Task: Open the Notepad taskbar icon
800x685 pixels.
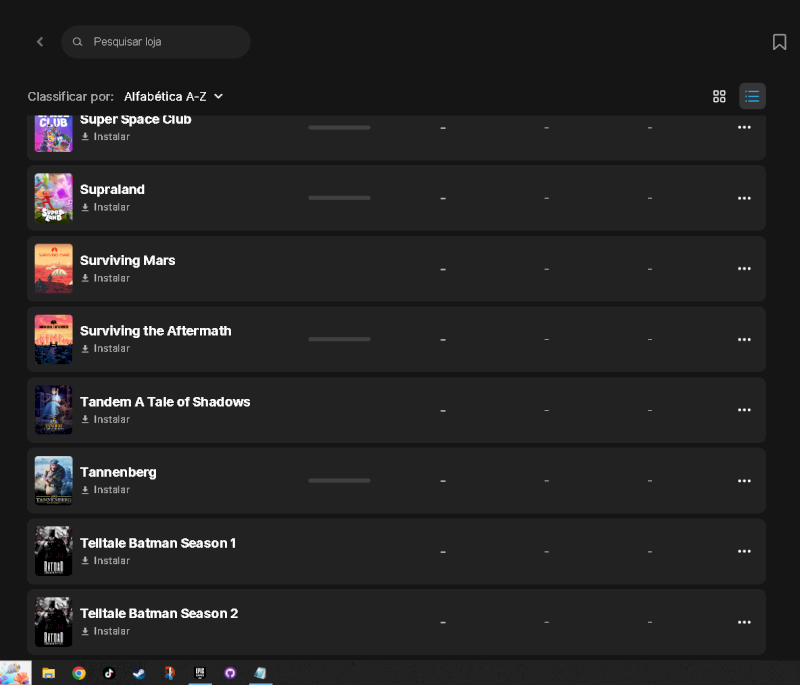Action: pyautogui.click(x=260, y=673)
